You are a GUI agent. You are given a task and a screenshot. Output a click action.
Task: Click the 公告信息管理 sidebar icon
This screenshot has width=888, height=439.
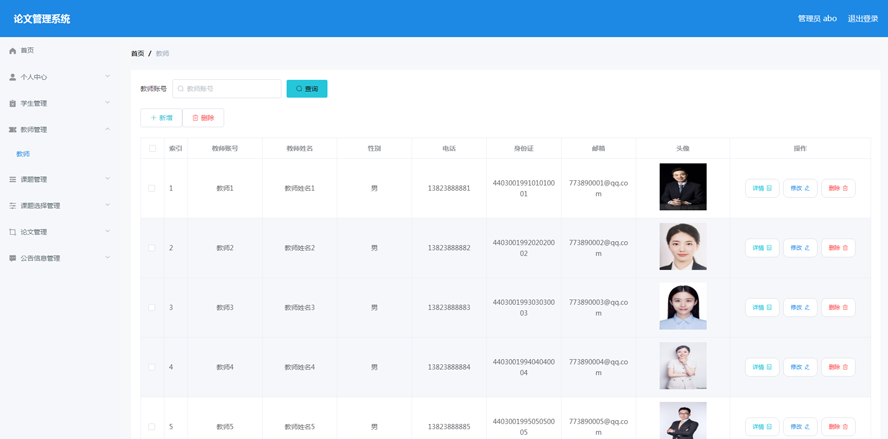pos(13,258)
